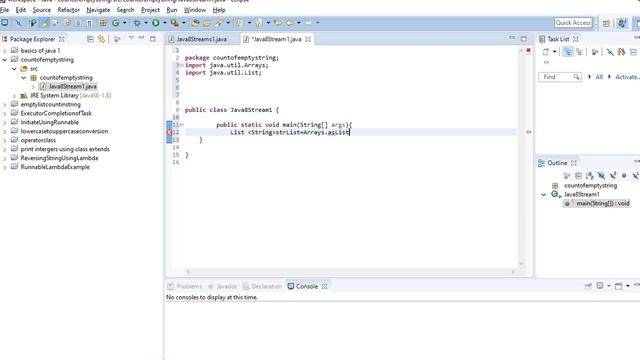The height and width of the screenshot is (360, 640).
Task: Click the Run External Tools toolbar icon
Action: tap(175, 23)
